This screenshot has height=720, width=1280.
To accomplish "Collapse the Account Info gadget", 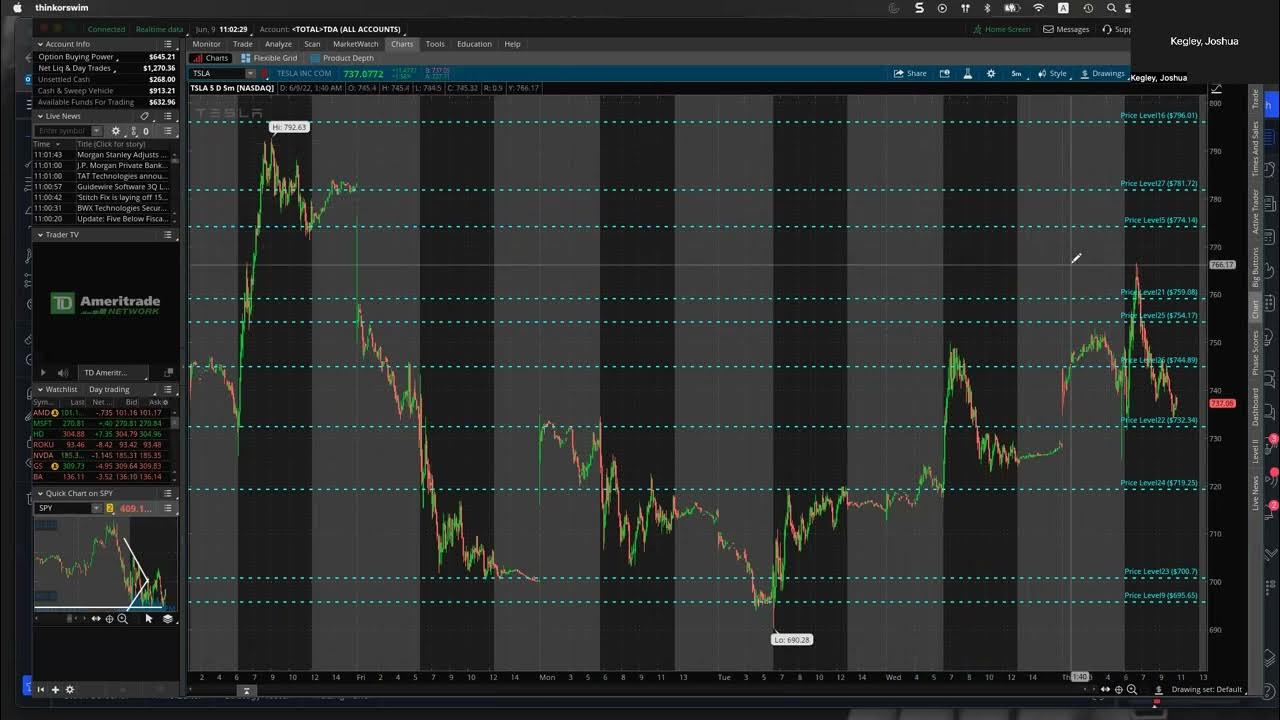I will pos(41,44).
